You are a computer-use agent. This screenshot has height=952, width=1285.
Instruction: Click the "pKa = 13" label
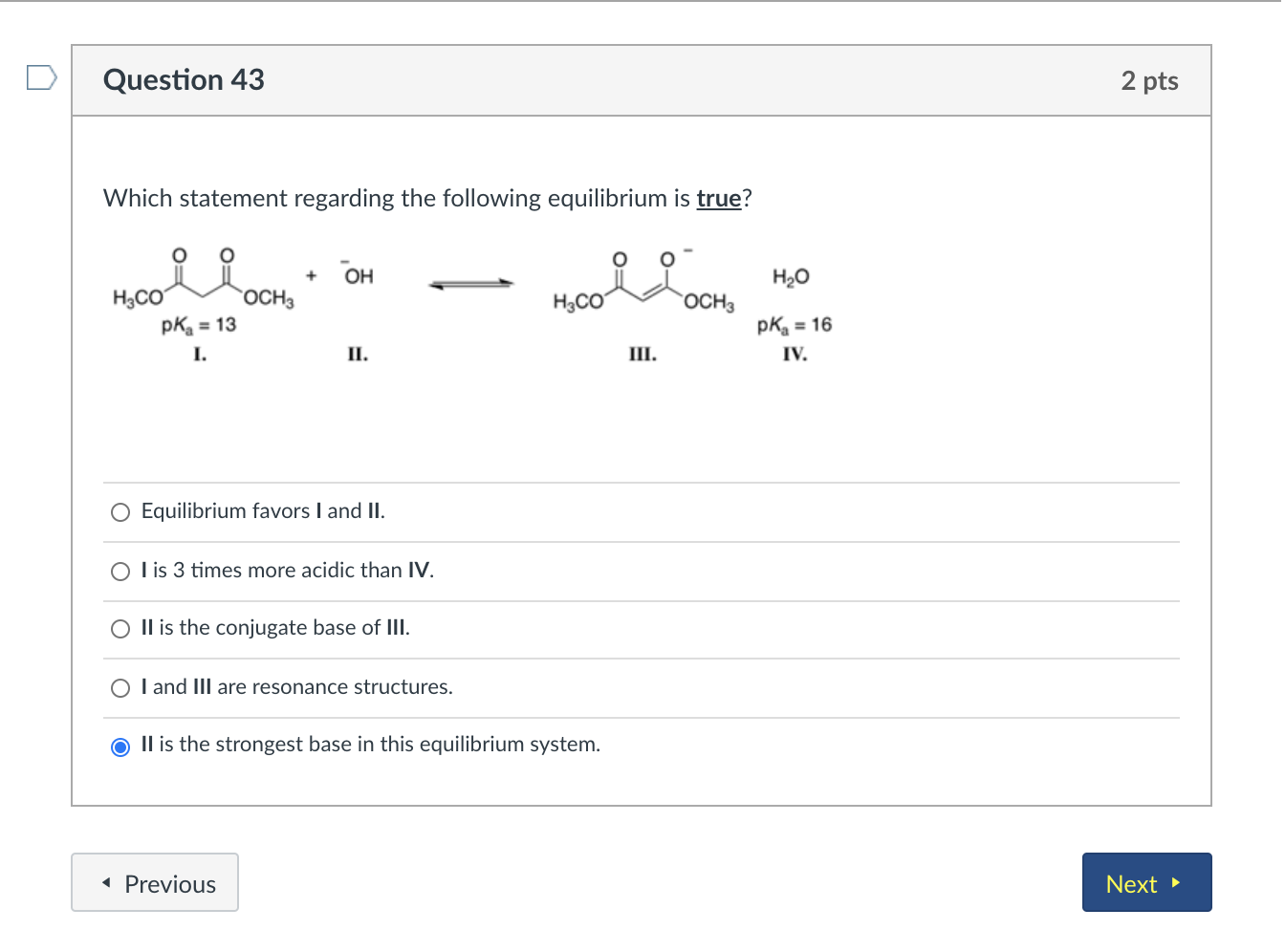pyautogui.click(x=199, y=325)
